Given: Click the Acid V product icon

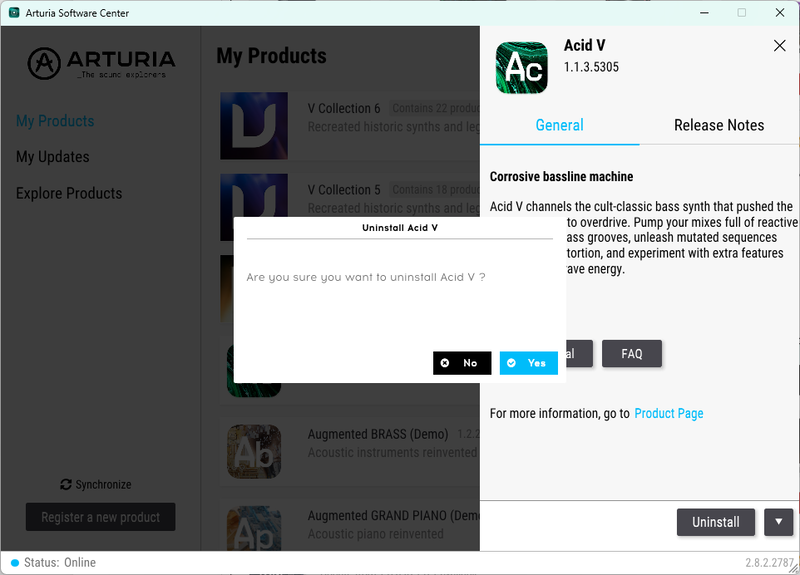Looking at the screenshot, I should pos(521,68).
